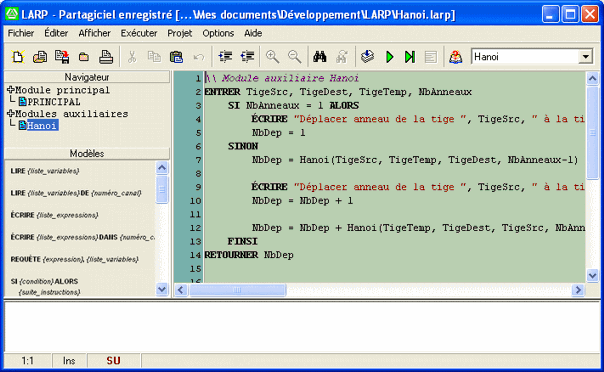Click the LARP icon in title bar
The width and height of the screenshot is (604, 372).
(12, 14)
